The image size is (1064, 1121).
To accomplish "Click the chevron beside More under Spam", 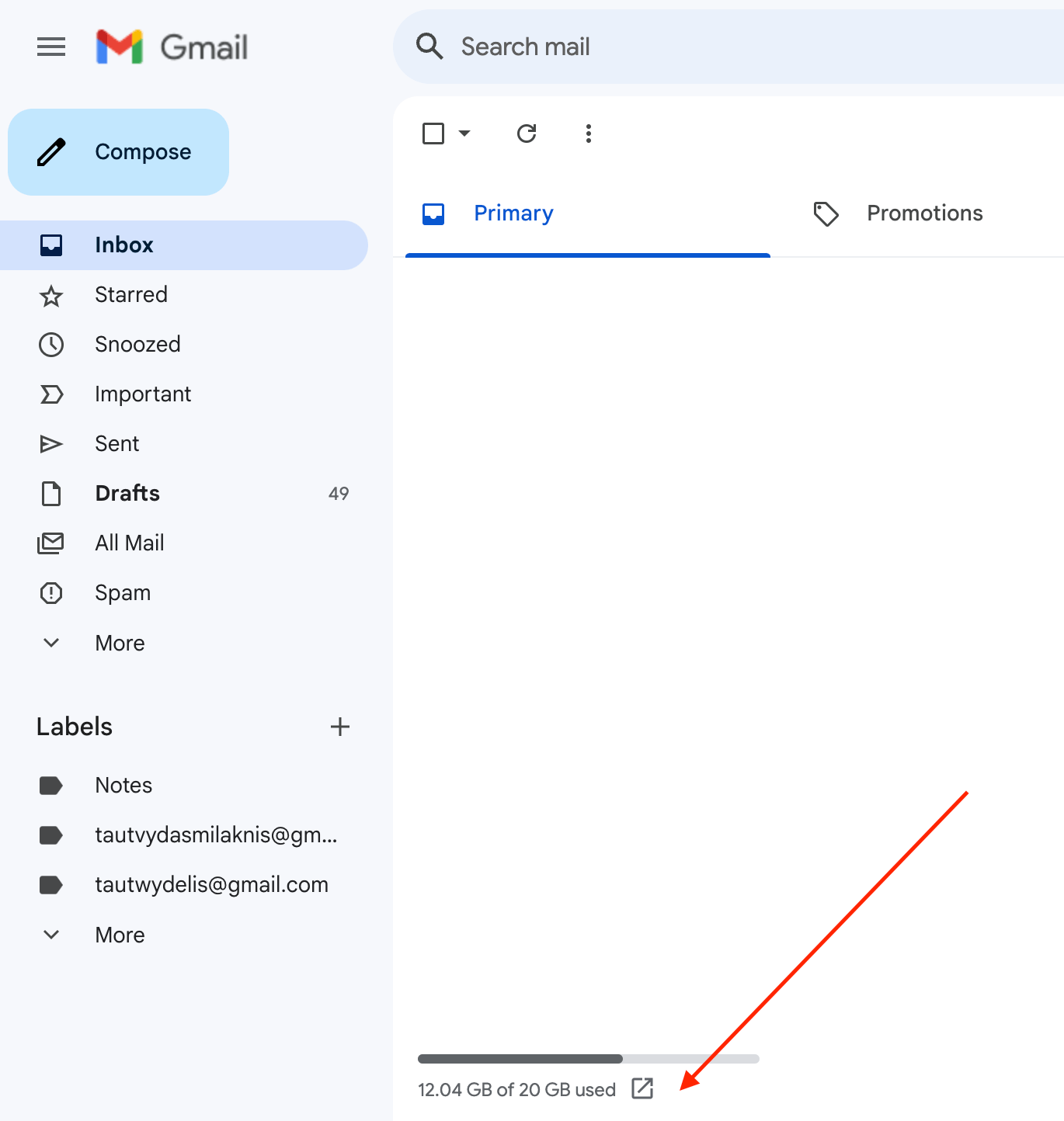I will tap(51, 643).
